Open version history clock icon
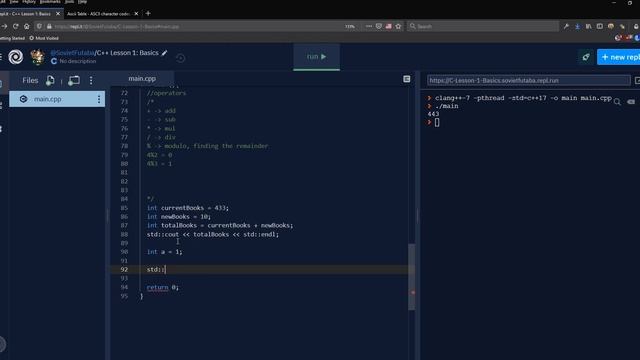The image size is (640, 360). (180, 58)
